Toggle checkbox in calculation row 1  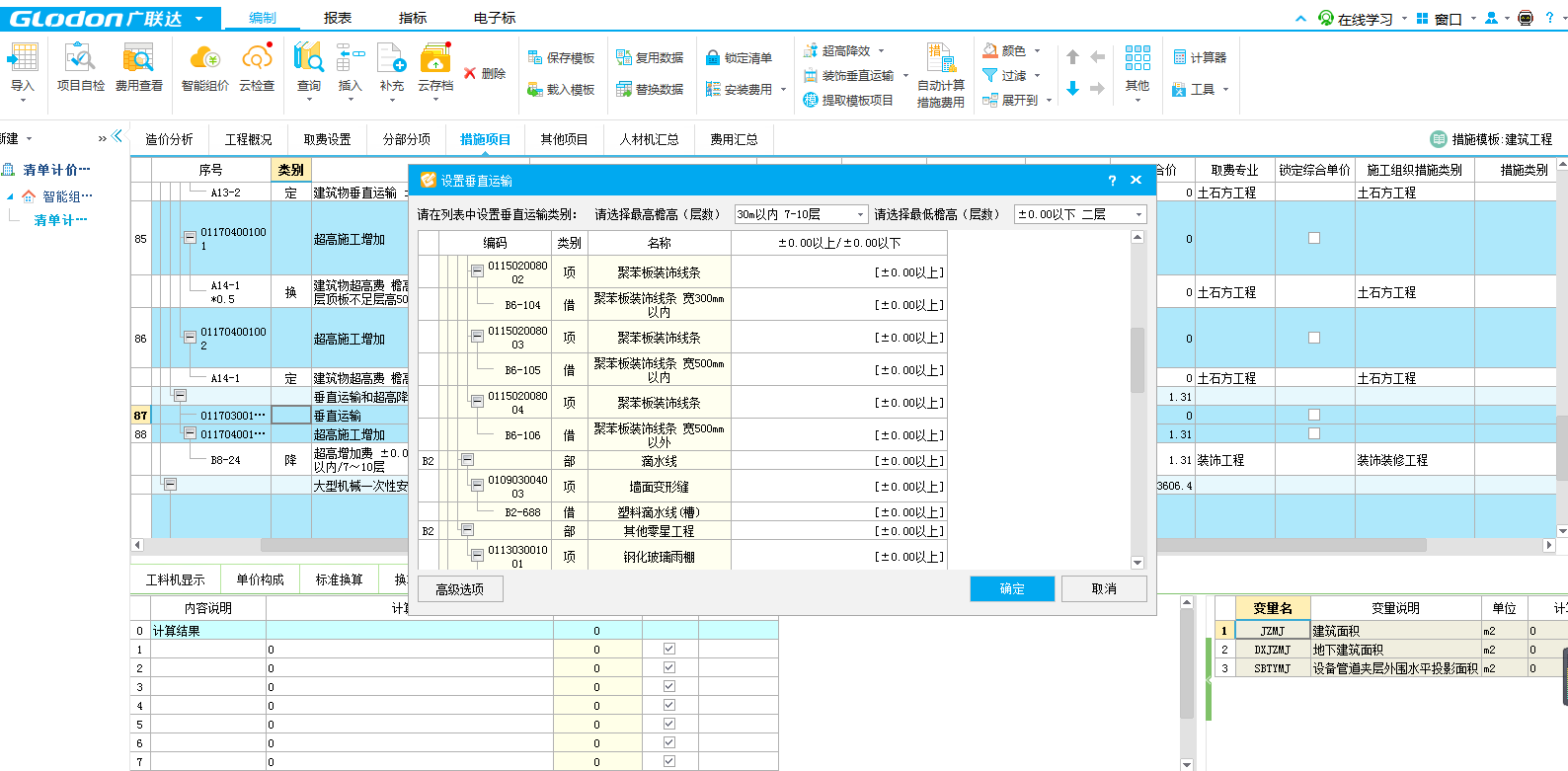669,649
